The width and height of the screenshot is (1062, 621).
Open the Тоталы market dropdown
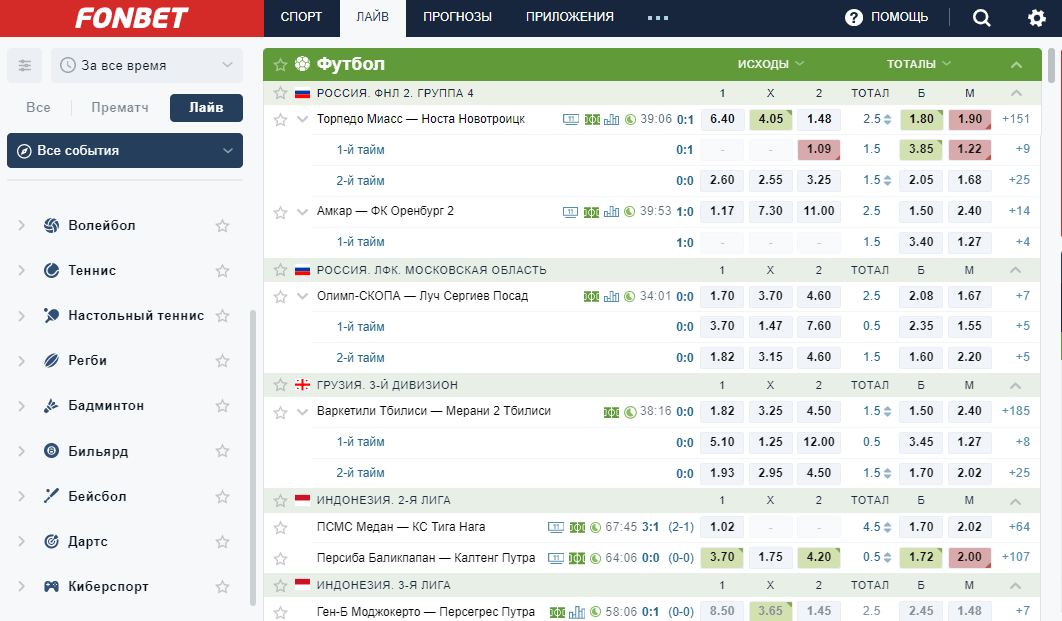tap(919, 64)
